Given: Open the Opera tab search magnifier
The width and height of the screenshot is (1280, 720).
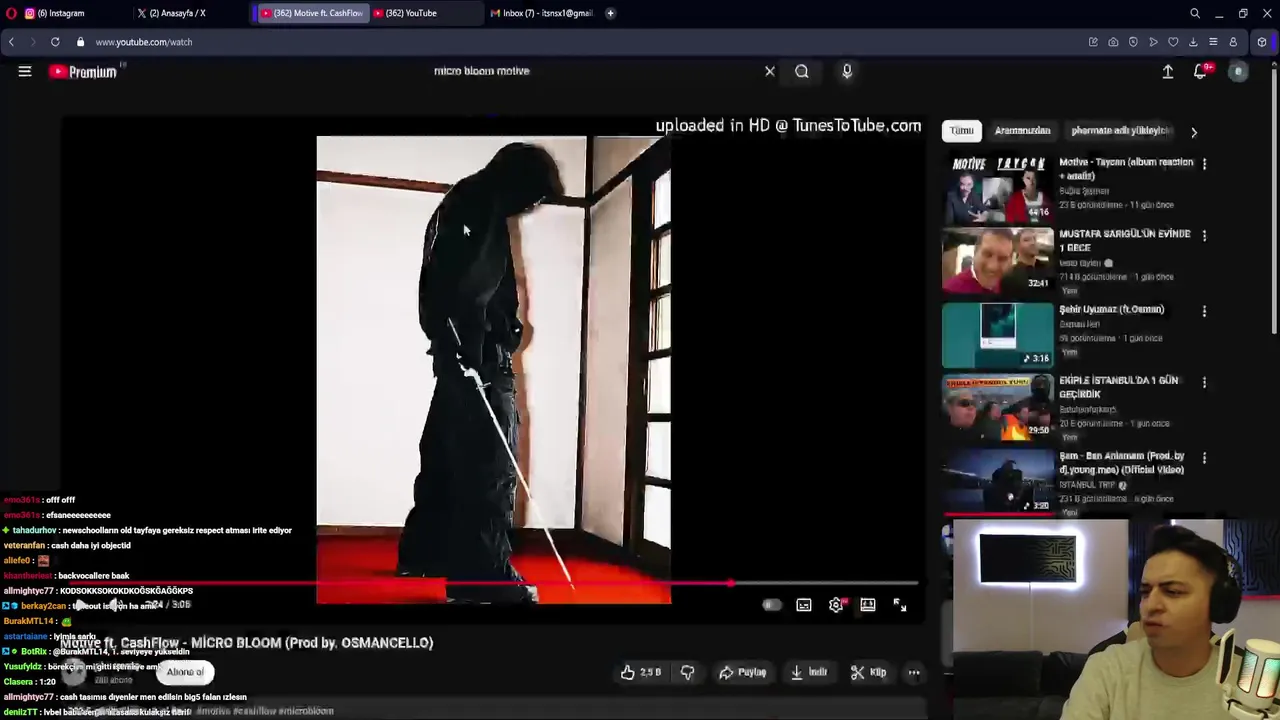Looking at the screenshot, I should click(x=1195, y=13).
